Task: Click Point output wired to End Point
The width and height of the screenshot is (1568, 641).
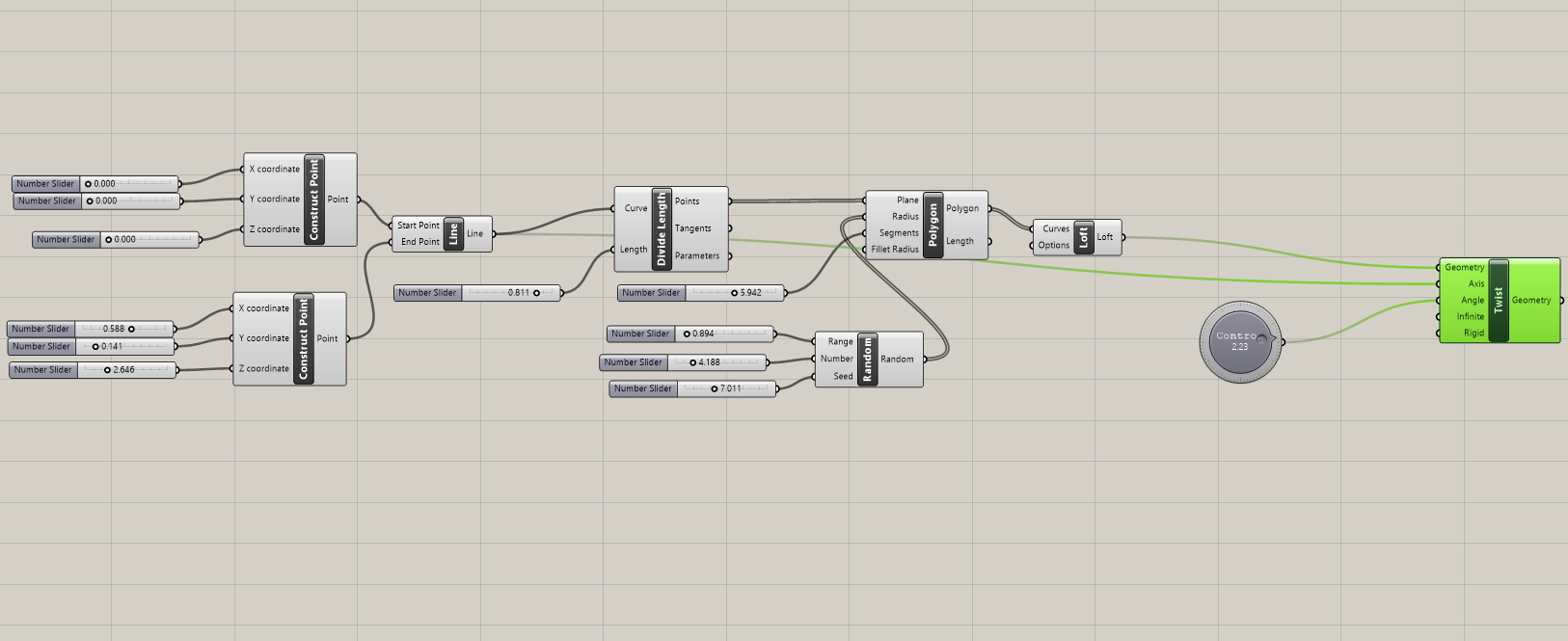Action: click(327, 339)
